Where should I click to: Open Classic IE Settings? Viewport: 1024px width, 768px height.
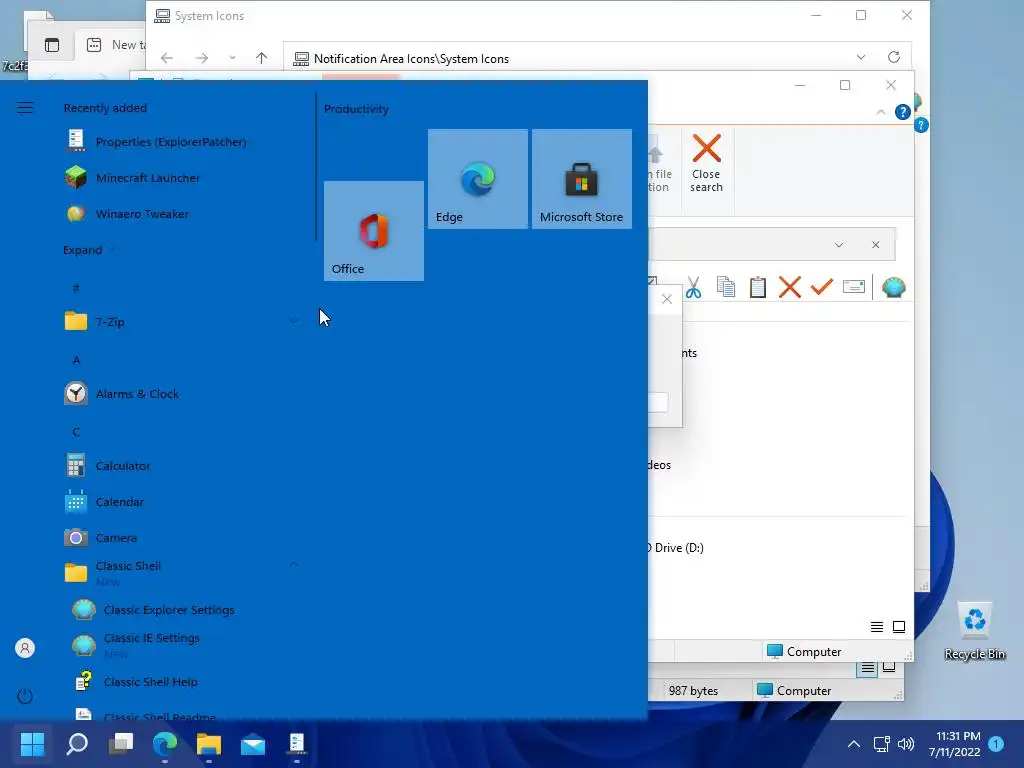(x=152, y=645)
